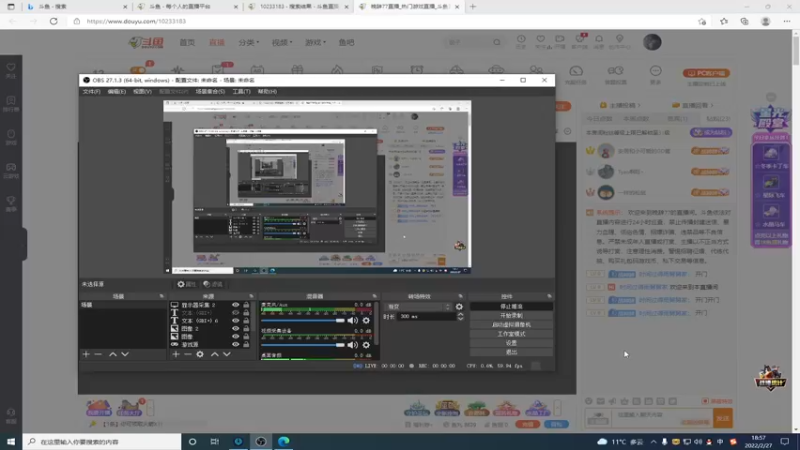800x450 pixels.
Task: Adjust the 麦克风/Aux volume slider
Action: pos(303,320)
